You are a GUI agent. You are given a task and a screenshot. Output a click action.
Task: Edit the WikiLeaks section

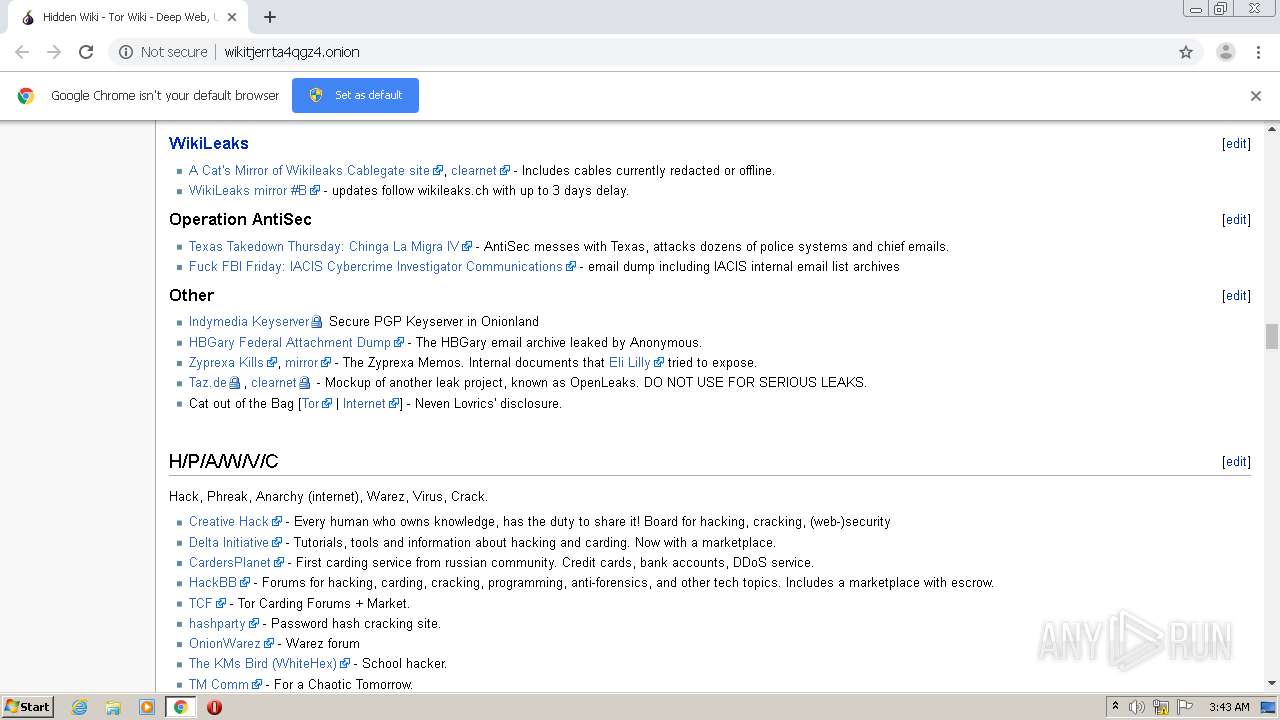pos(1236,143)
